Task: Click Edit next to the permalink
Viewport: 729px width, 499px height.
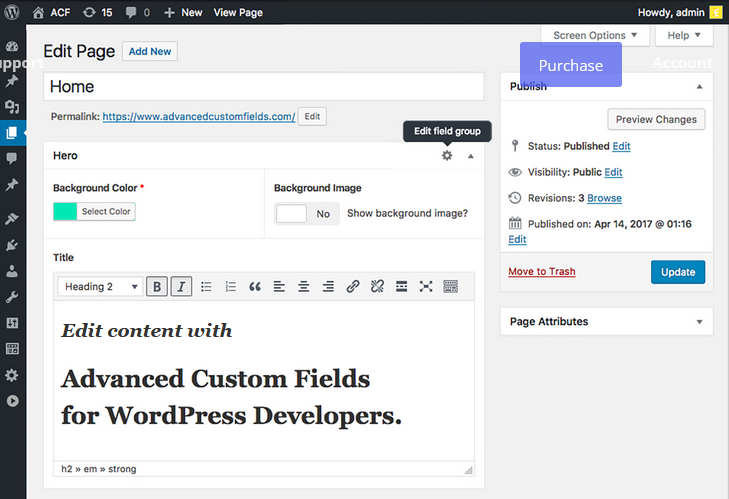Action: click(312, 116)
